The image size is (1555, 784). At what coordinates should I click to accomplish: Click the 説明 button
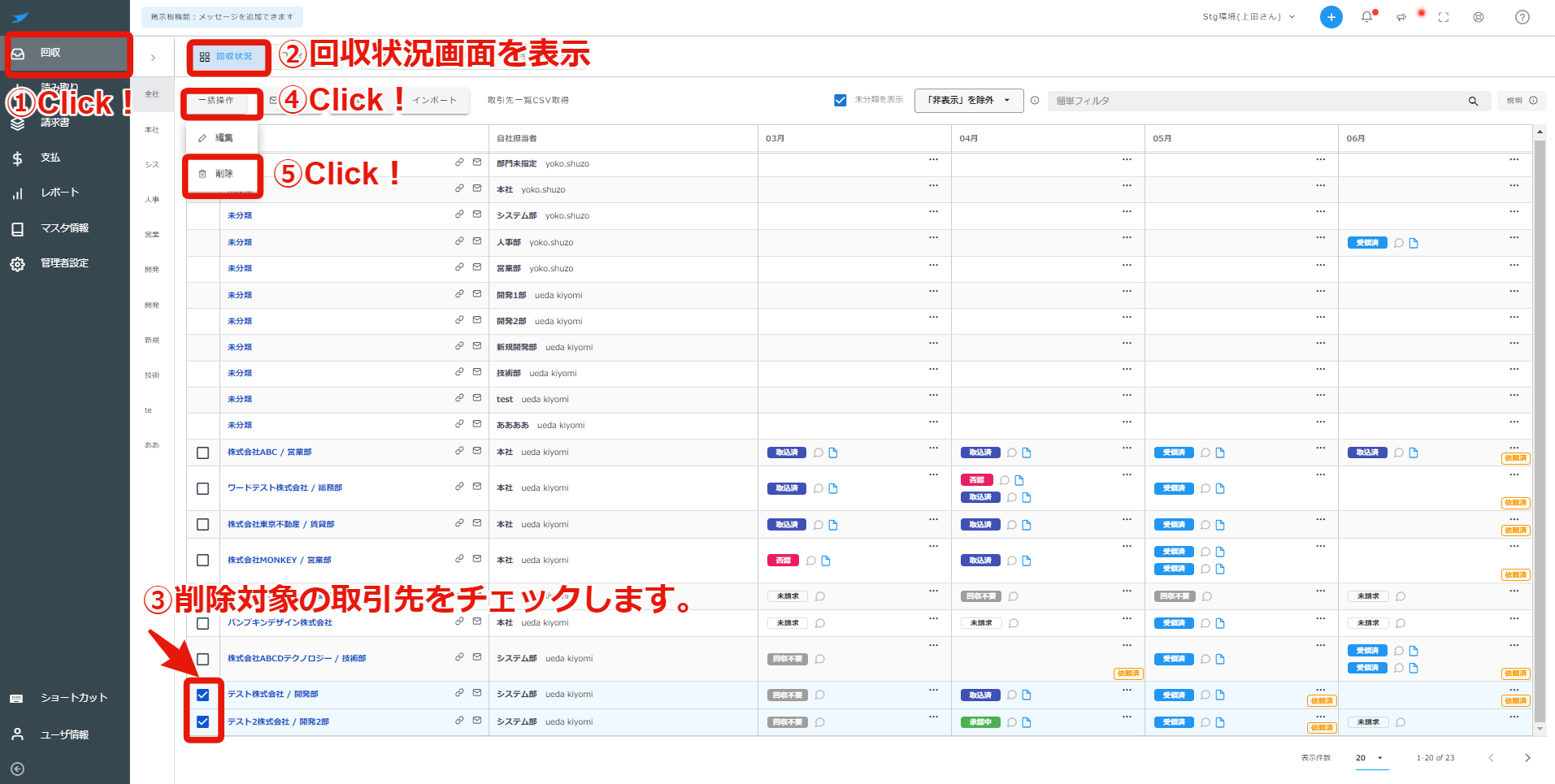[1521, 101]
